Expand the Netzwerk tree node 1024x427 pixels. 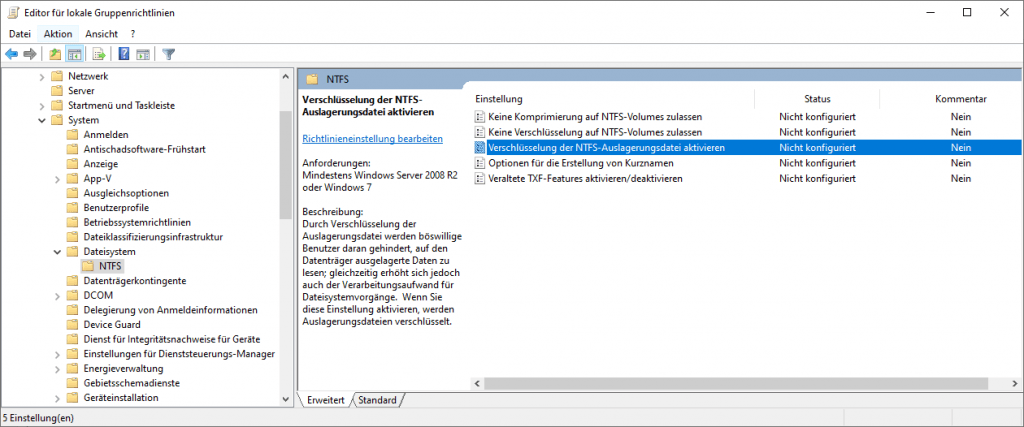click(x=42, y=77)
